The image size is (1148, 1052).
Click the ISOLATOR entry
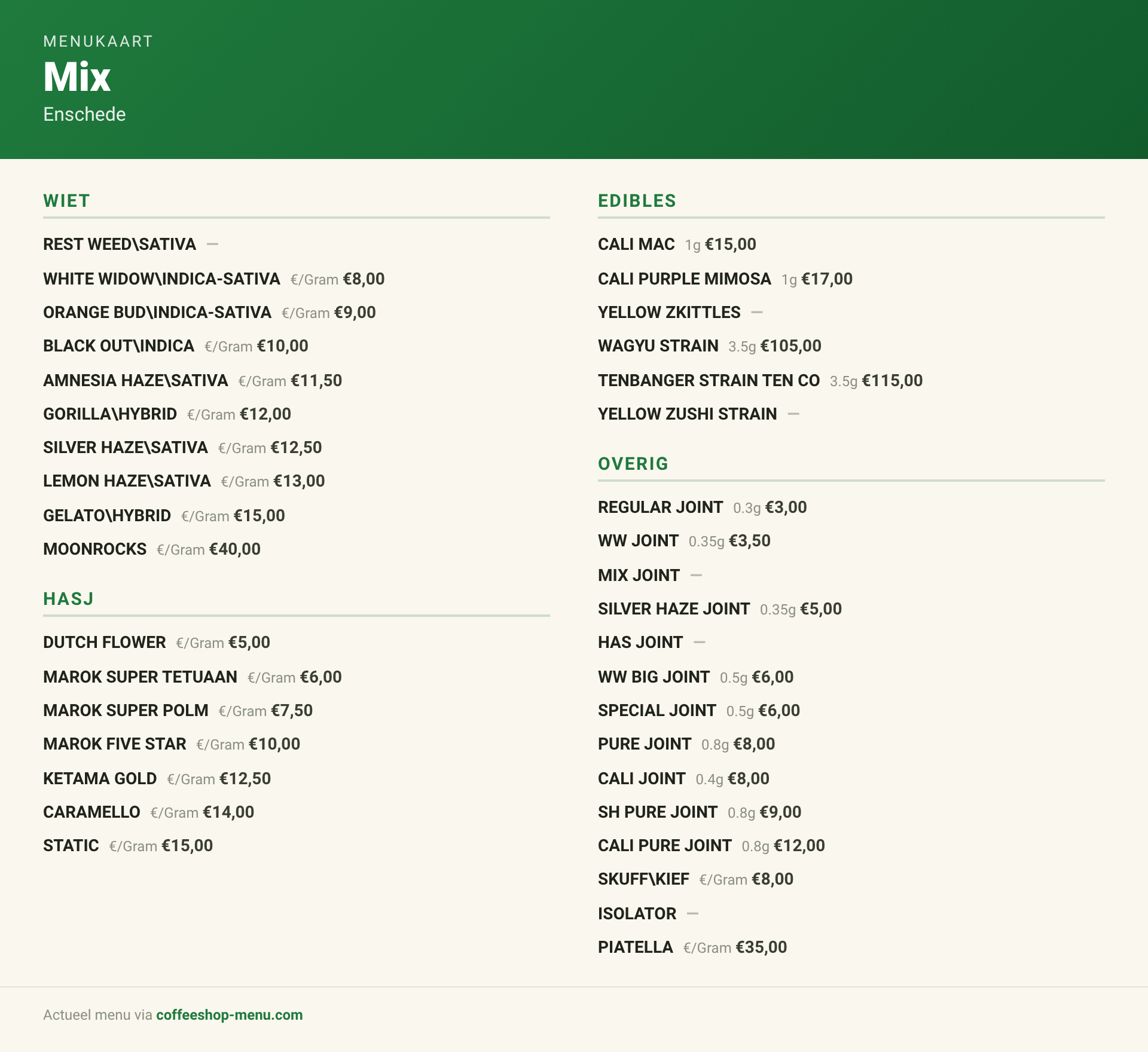click(637, 914)
